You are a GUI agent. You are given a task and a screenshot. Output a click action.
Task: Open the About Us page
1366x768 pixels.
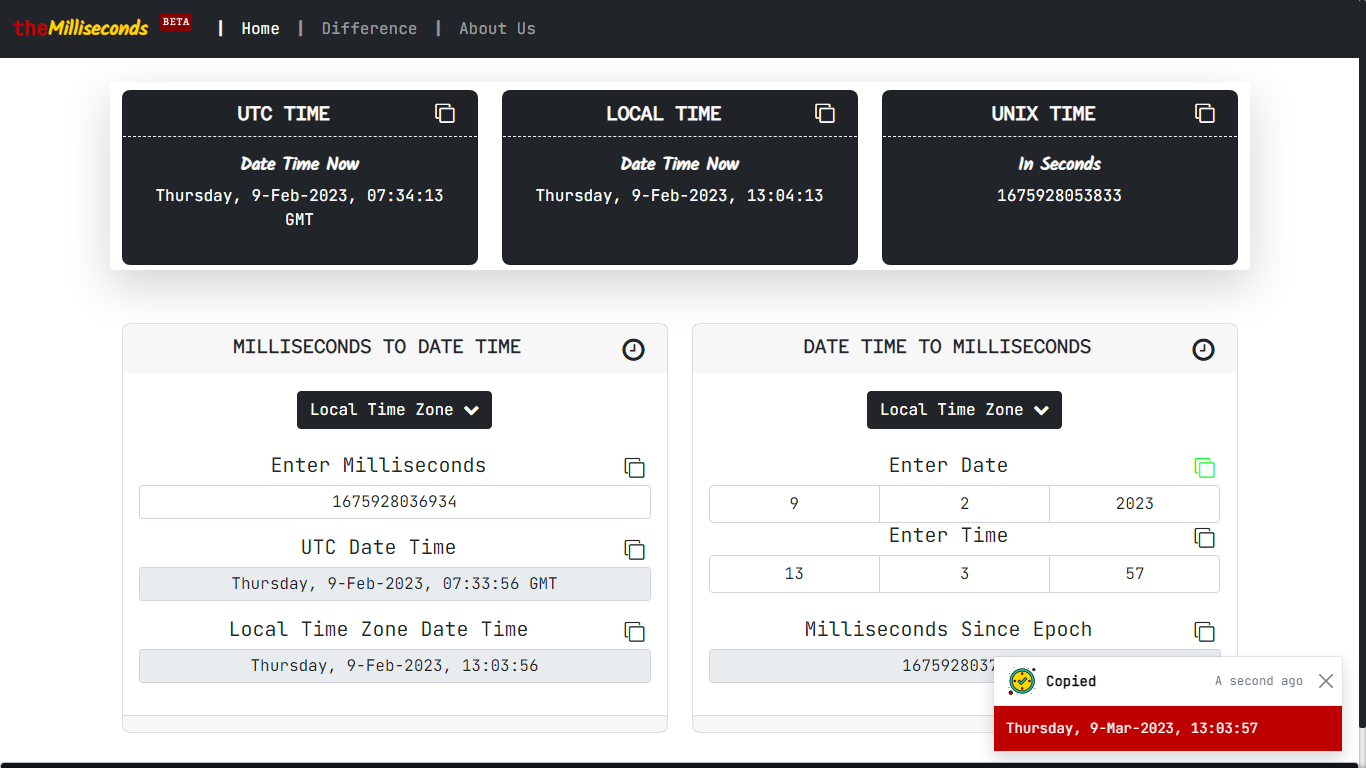[x=497, y=28]
